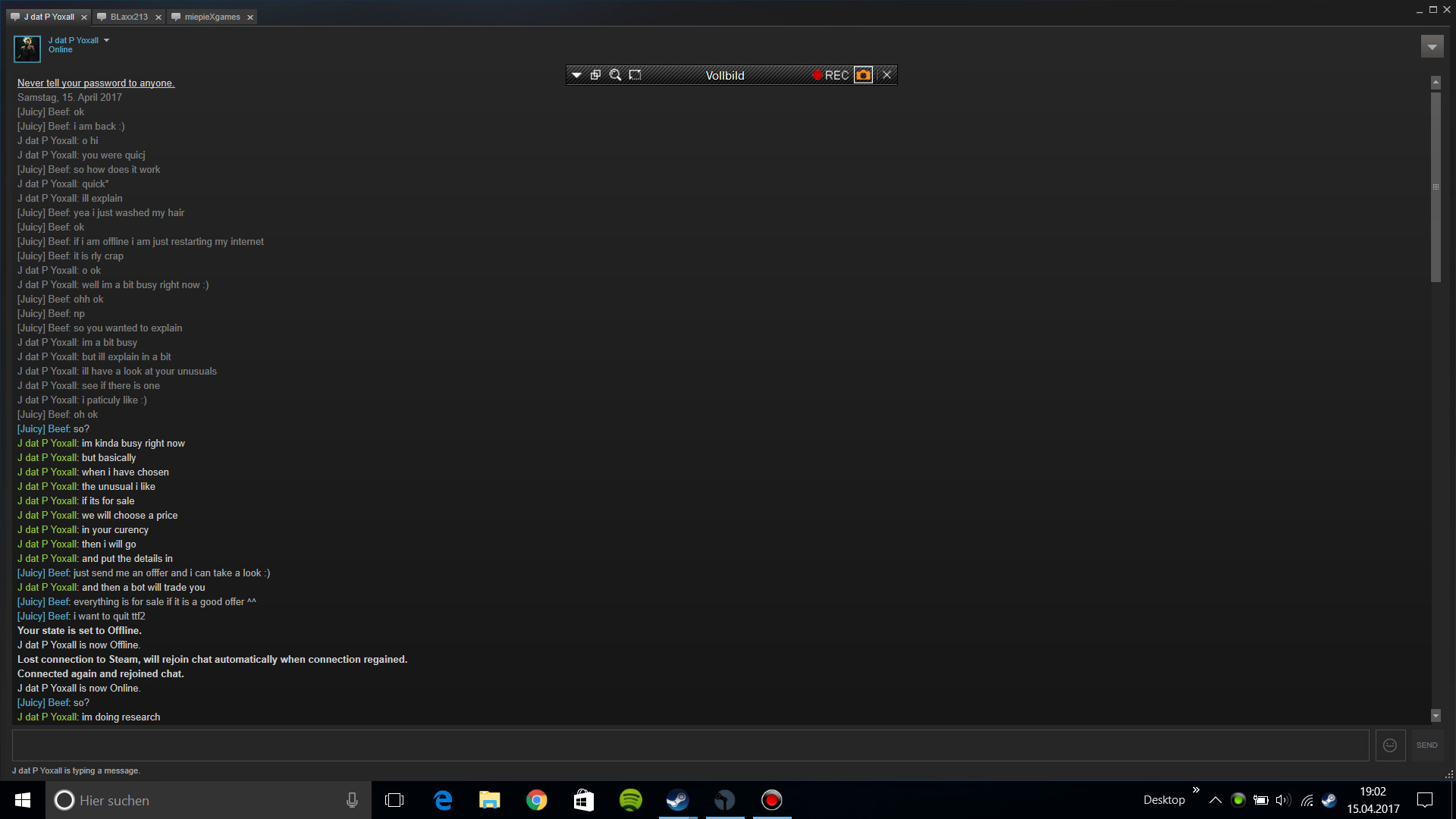
Task: Open the recorder bar dropdown arrow
Action: click(576, 75)
